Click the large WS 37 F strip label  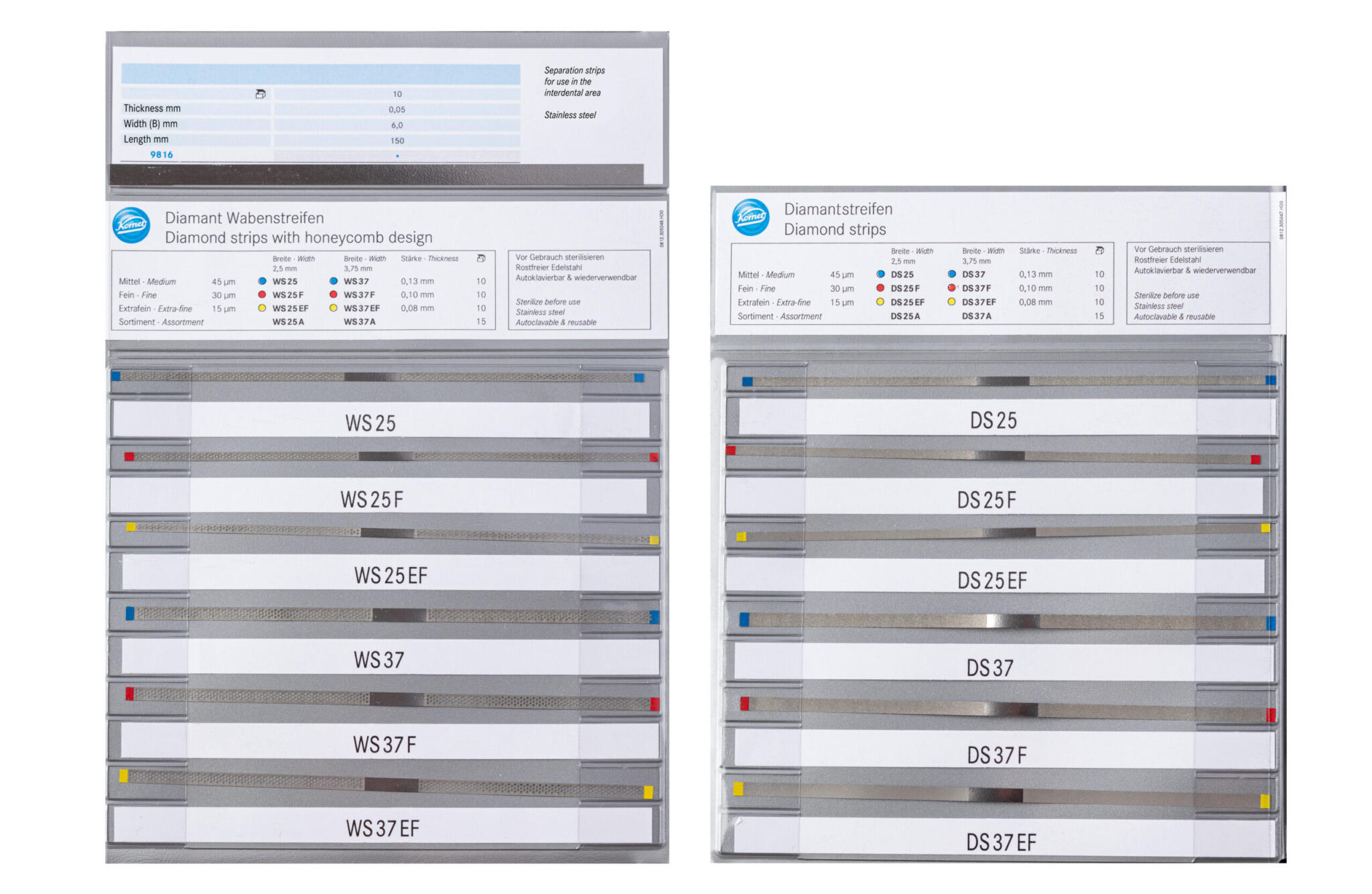(x=385, y=745)
